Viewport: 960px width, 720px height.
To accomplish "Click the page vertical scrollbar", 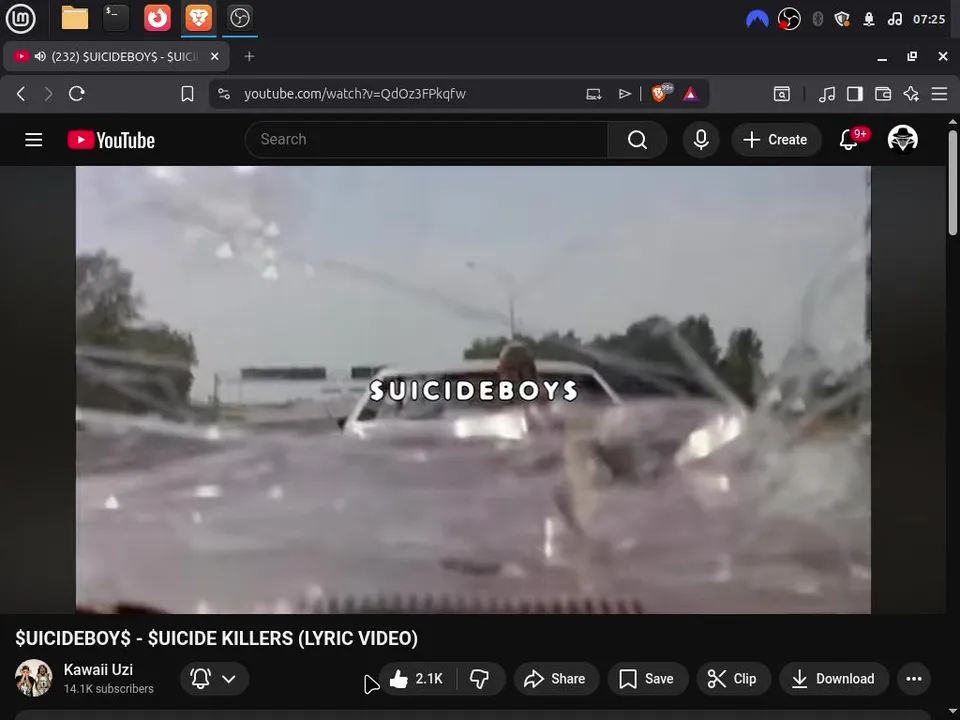I will click(x=953, y=181).
